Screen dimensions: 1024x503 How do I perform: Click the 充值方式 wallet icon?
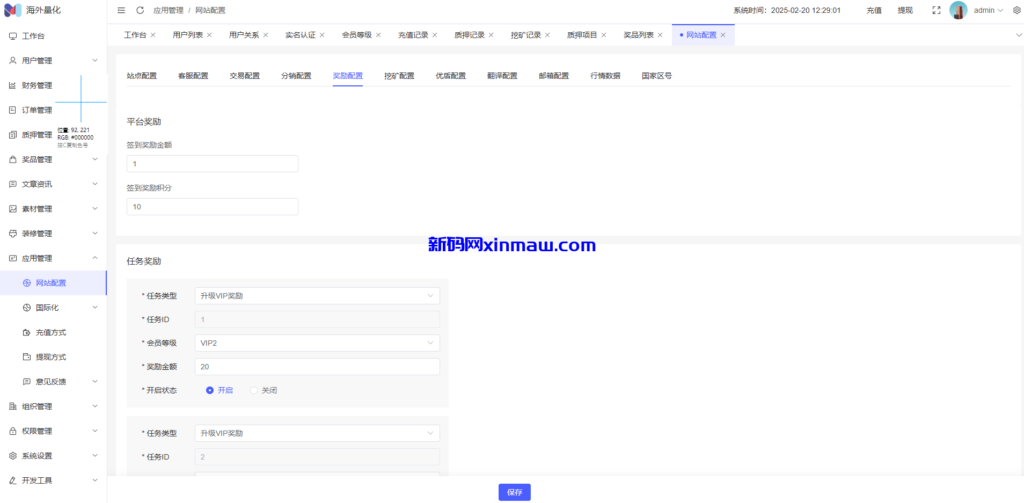click(x=27, y=333)
